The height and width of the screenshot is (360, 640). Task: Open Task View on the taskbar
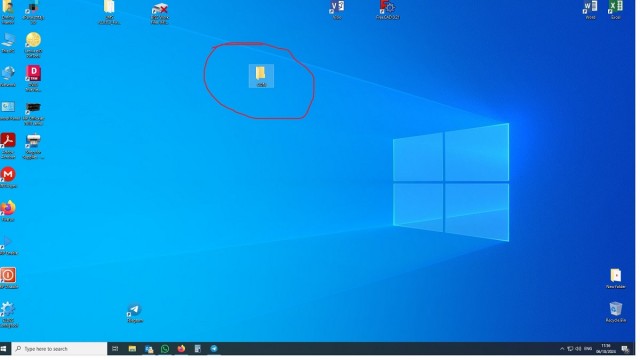coord(115,349)
